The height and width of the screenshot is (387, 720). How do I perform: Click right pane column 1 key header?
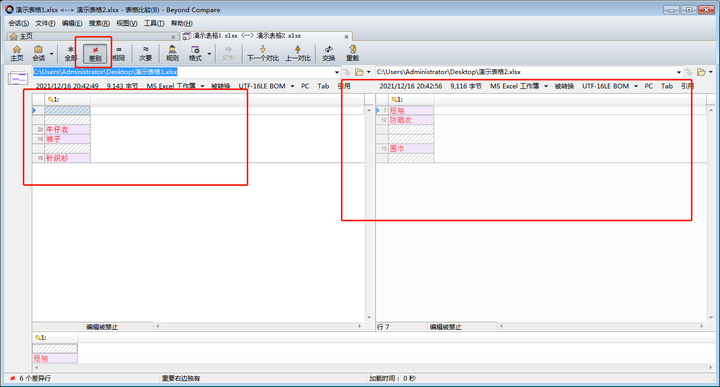click(x=411, y=99)
